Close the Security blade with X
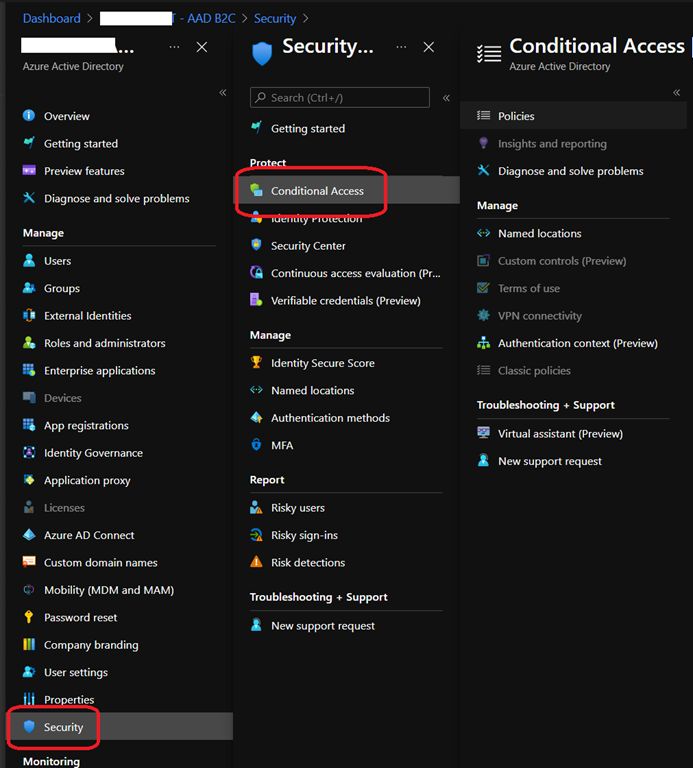This screenshot has height=768, width=693. pos(429,47)
